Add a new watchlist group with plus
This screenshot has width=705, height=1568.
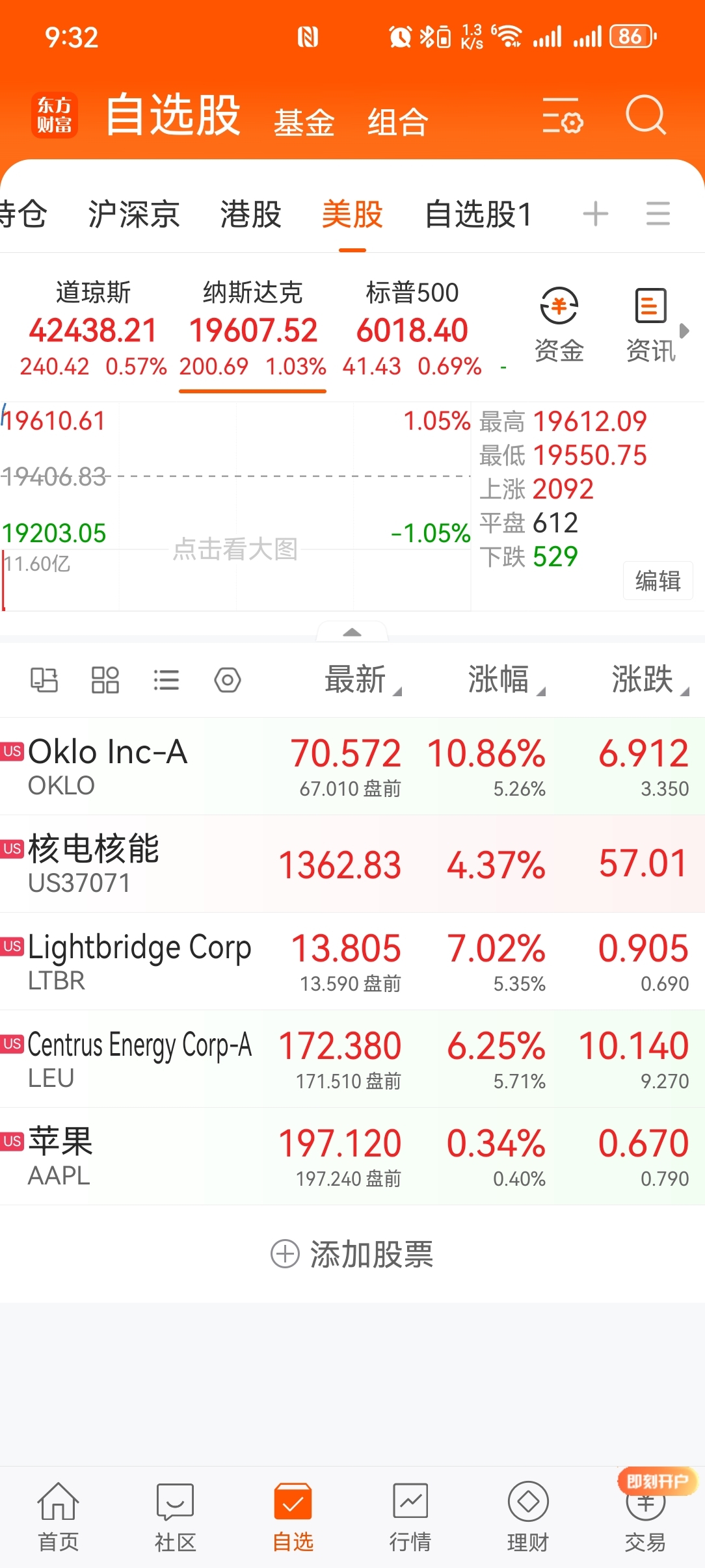pyautogui.click(x=595, y=214)
